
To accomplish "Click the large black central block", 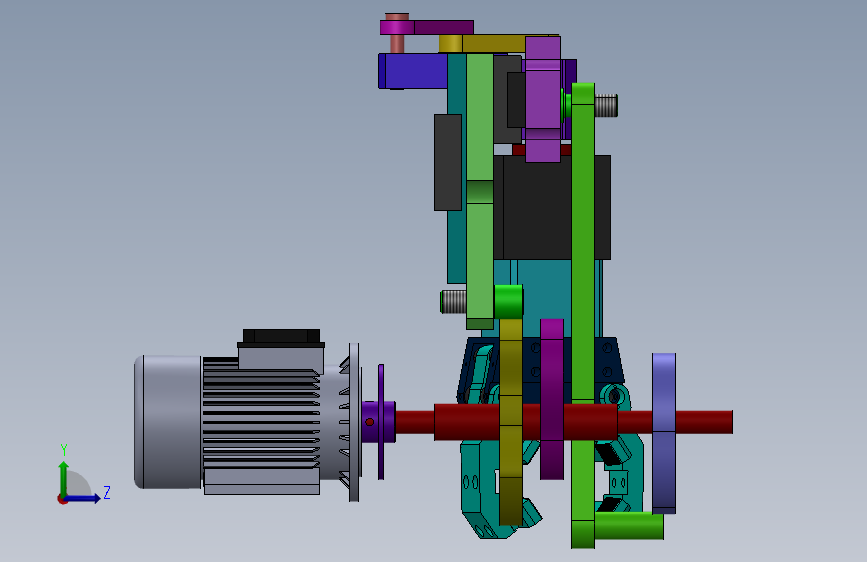I will tap(536, 207).
